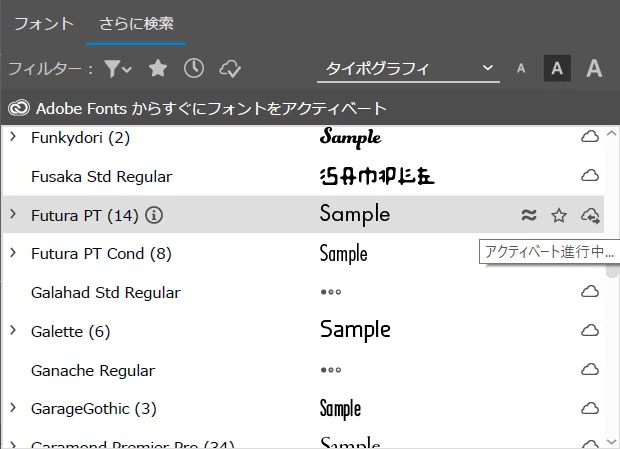Toggle the favorites star filter
The image size is (620, 449).
point(158,69)
